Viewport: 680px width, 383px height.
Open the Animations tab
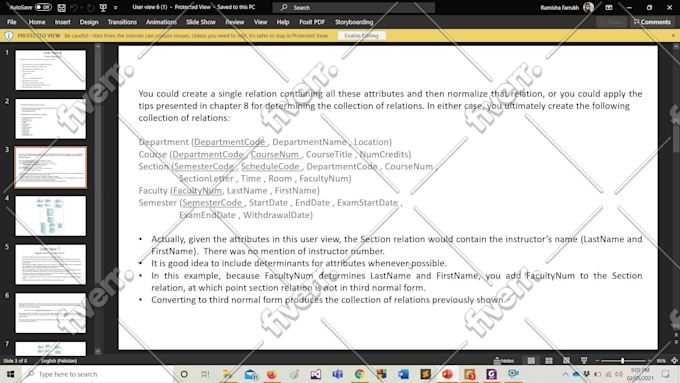click(x=161, y=22)
